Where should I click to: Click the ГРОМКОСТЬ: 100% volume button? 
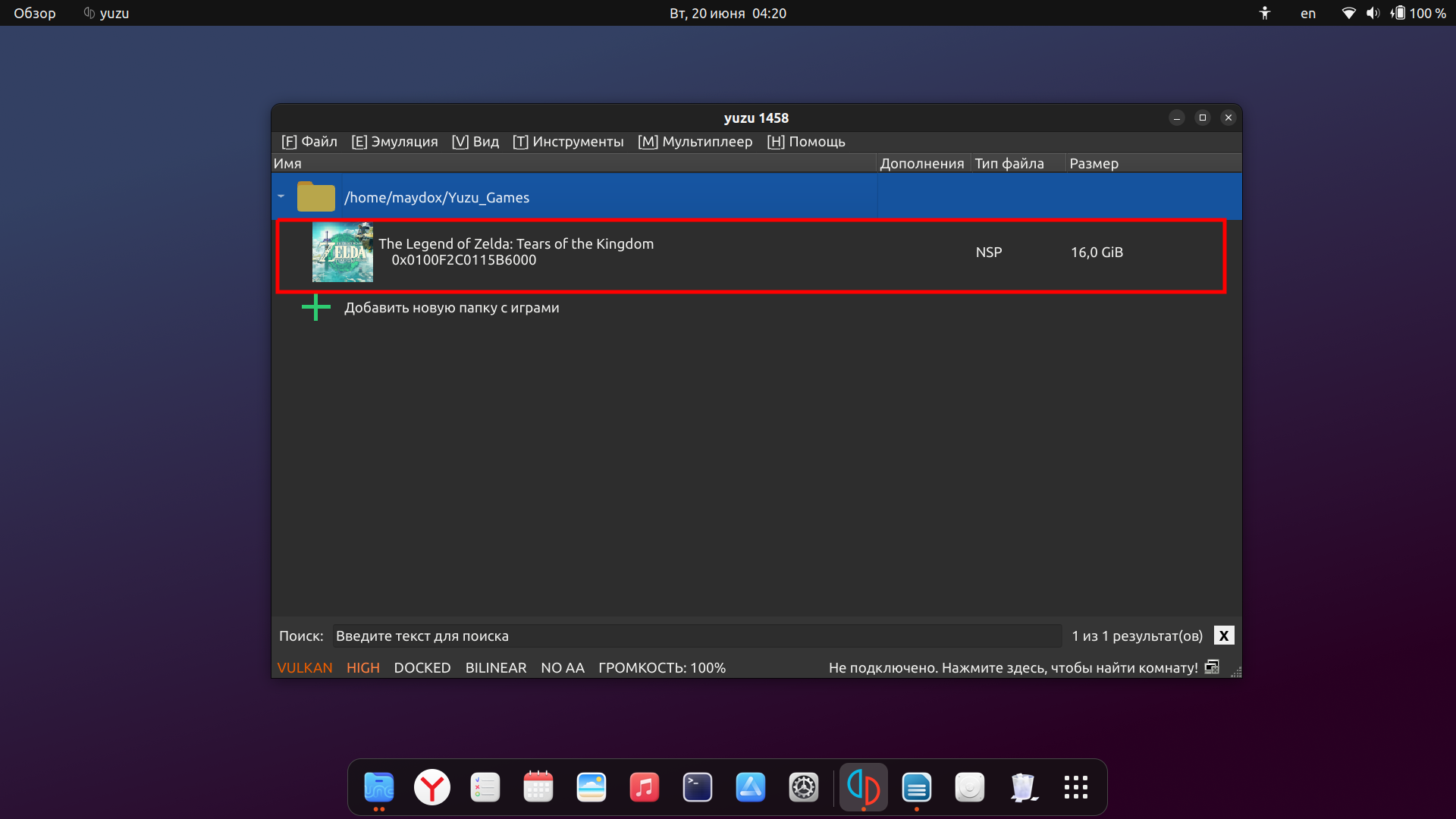tap(662, 668)
